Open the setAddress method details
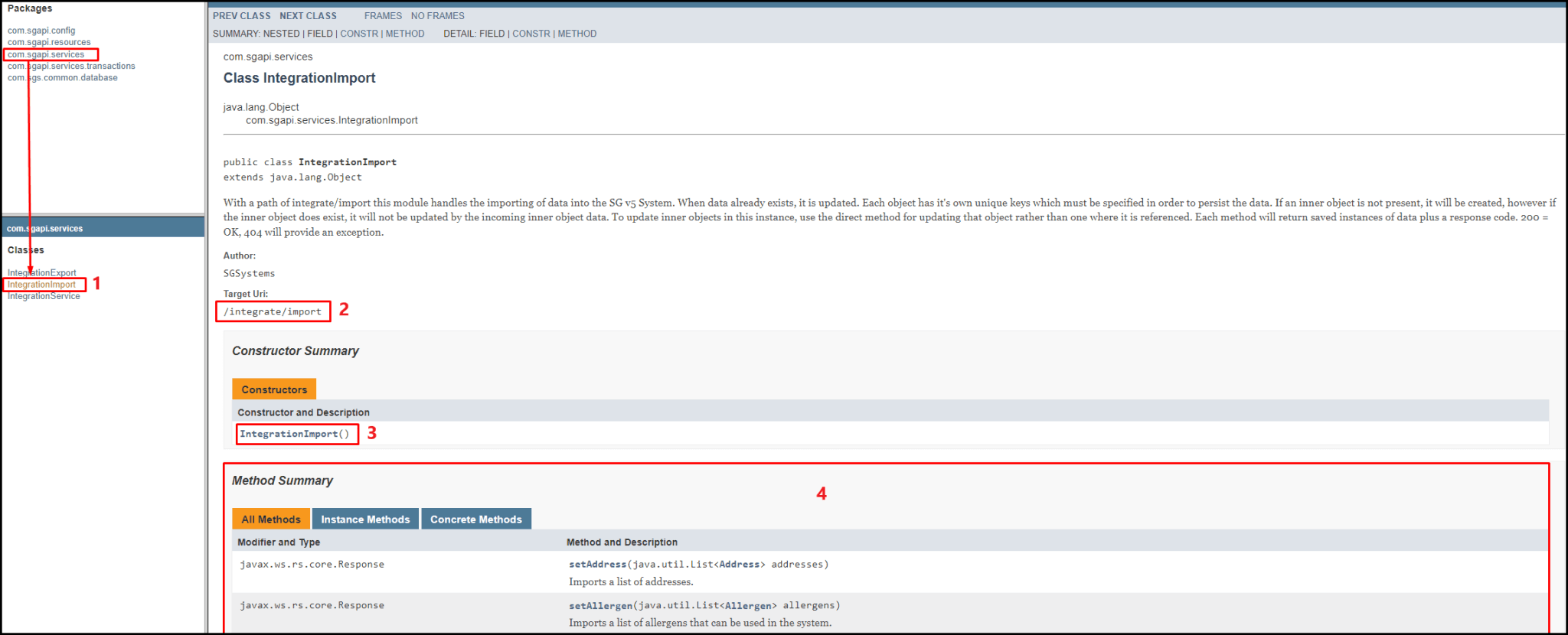This screenshot has height=635, width=1568. [597, 565]
